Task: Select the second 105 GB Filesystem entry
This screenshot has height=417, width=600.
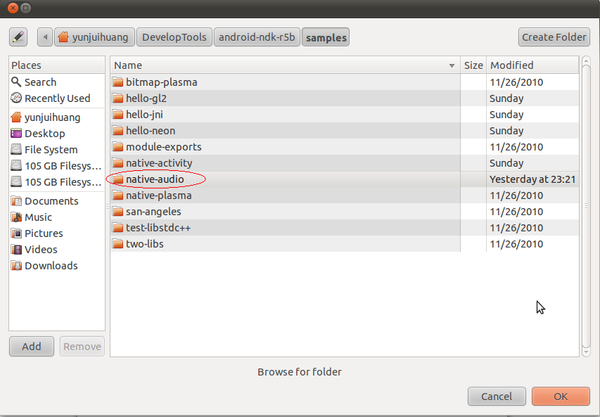Action: 57,182
